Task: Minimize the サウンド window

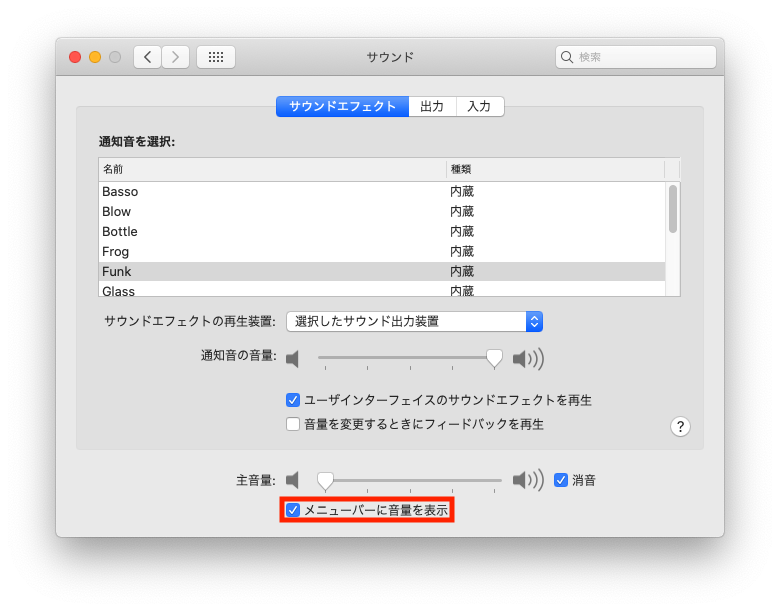Action: coord(95,57)
